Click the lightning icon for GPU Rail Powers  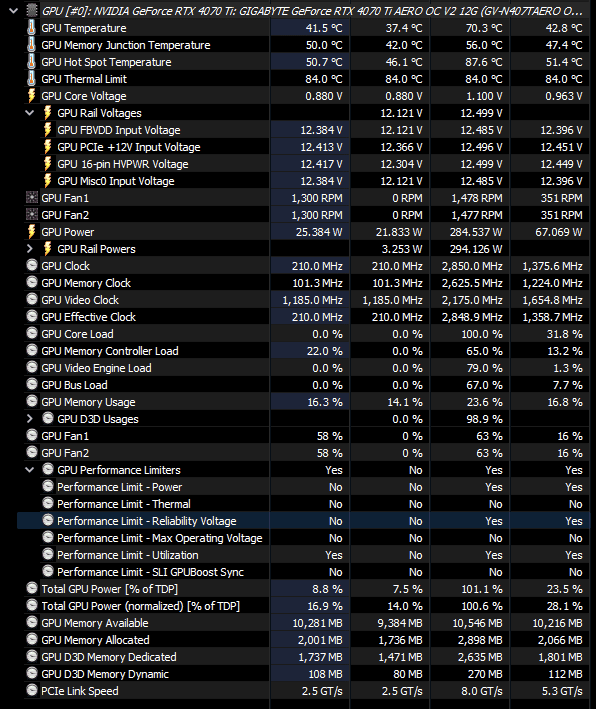click(x=47, y=249)
